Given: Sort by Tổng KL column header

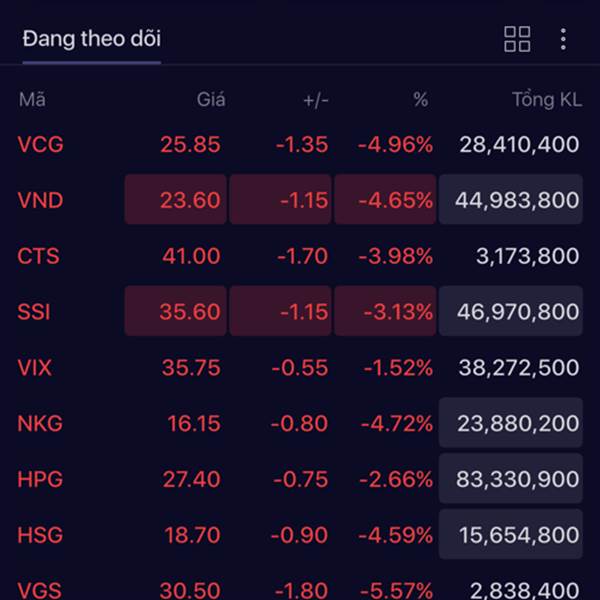Looking at the screenshot, I should [x=547, y=100].
